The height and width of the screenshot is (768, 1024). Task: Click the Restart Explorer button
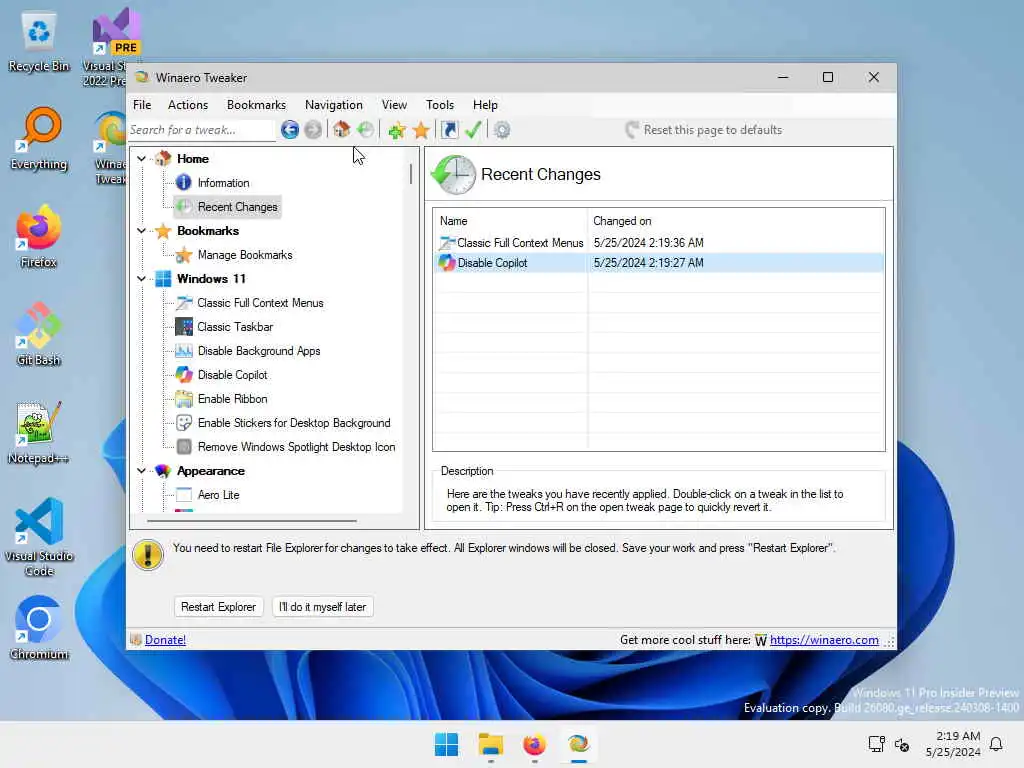coord(218,607)
